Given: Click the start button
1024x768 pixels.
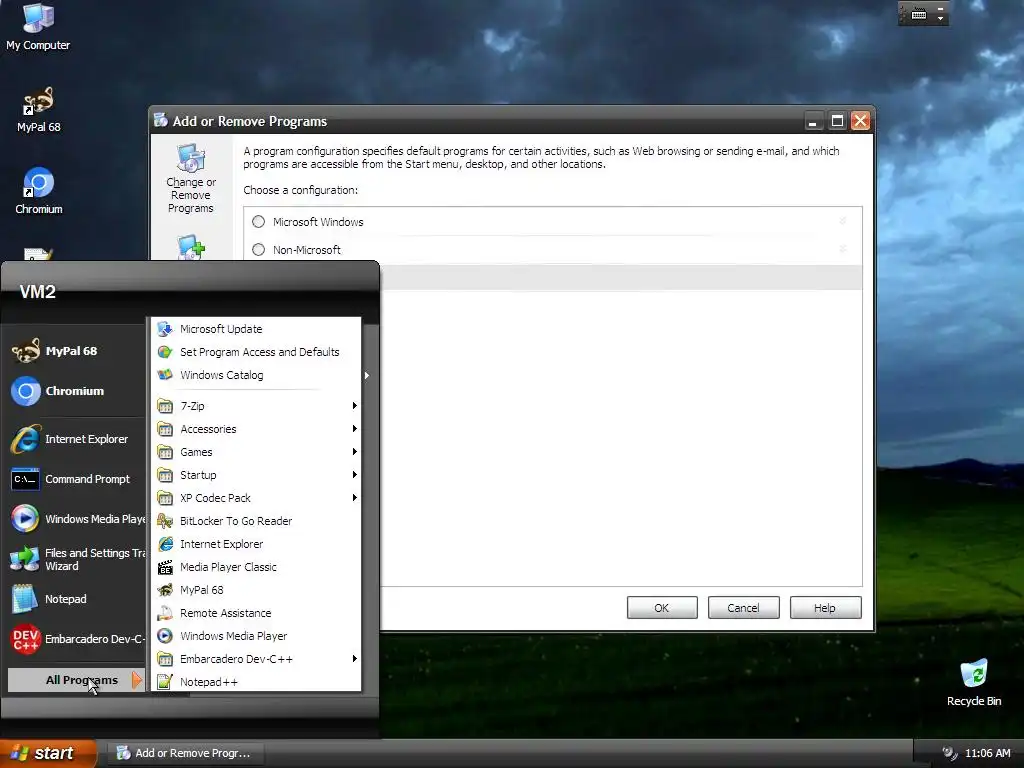Looking at the screenshot, I should tap(48, 753).
